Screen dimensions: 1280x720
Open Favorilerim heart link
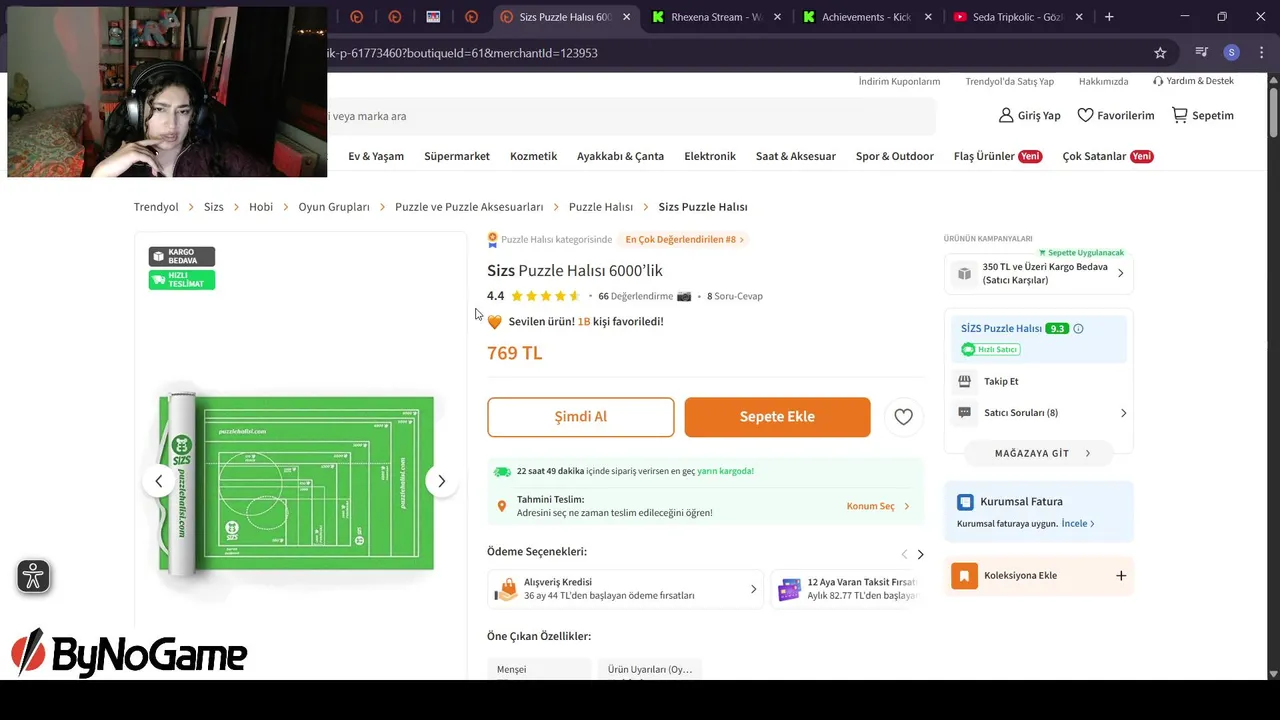[x=1115, y=116]
